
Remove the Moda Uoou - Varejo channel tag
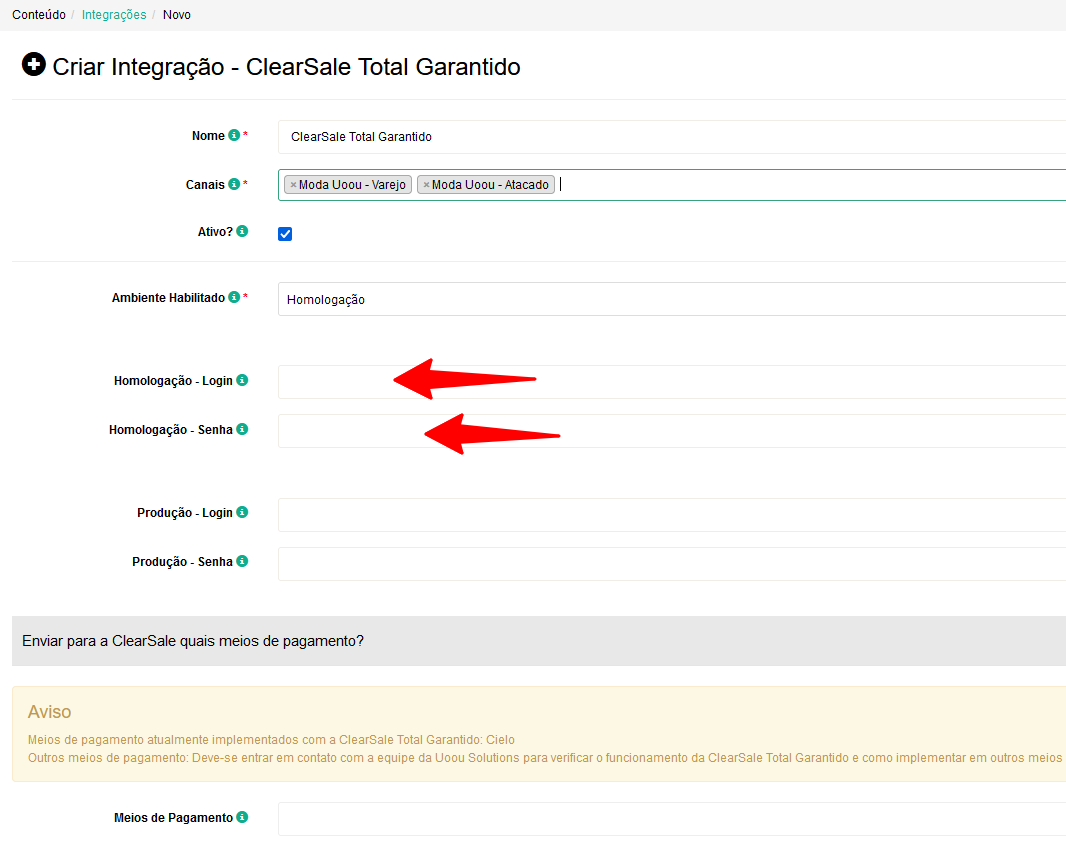(293, 185)
